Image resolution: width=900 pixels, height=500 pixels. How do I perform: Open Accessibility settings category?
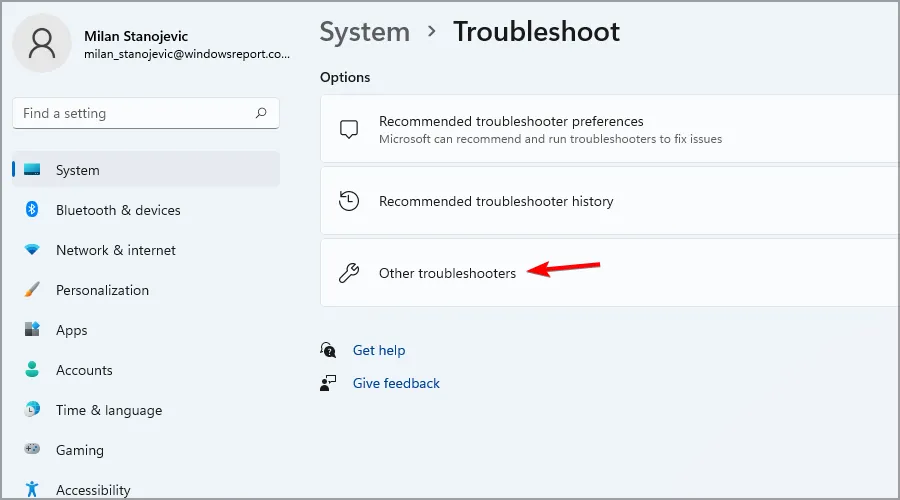93,490
